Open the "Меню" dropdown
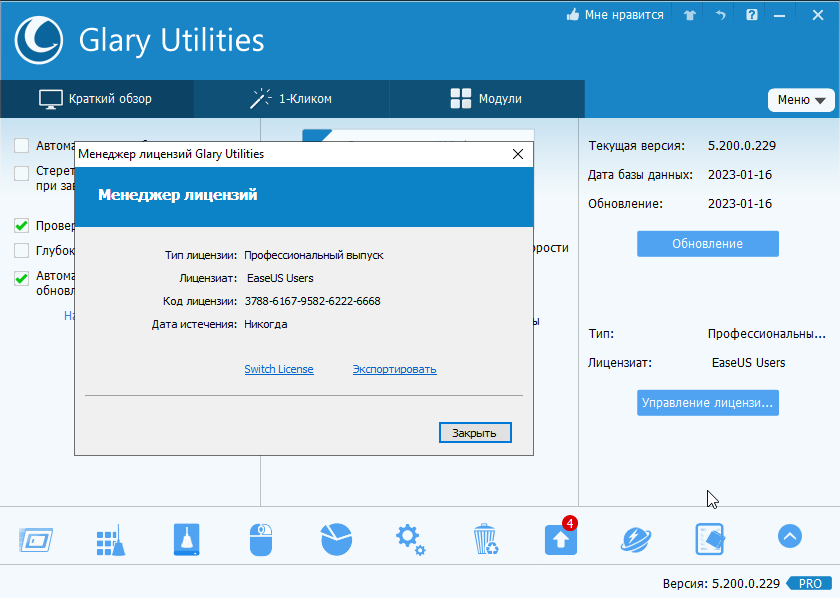840x598 pixels. click(x=801, y=100)
